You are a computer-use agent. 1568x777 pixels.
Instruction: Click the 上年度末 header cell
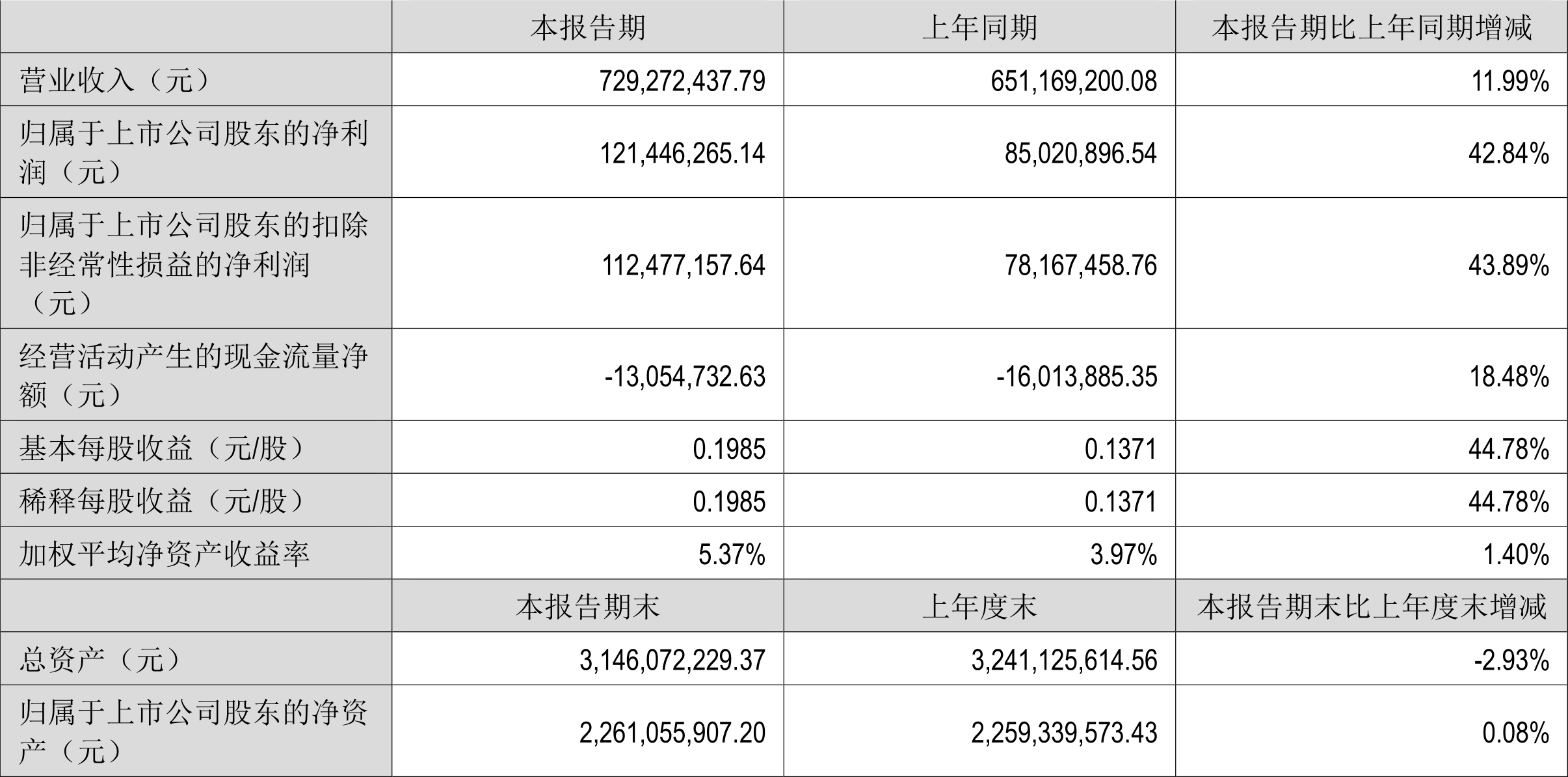click(979, 607)
